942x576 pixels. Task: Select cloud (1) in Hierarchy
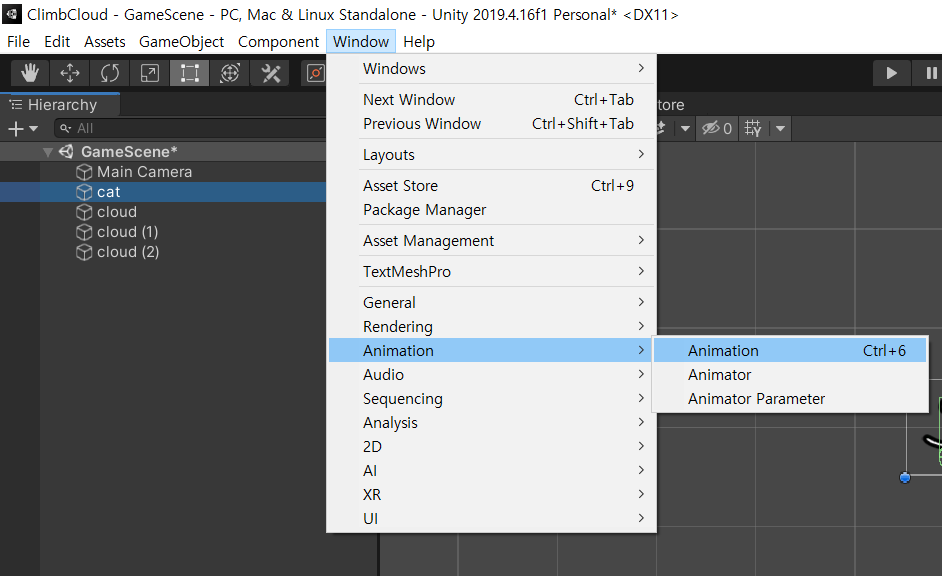[127, 232]
